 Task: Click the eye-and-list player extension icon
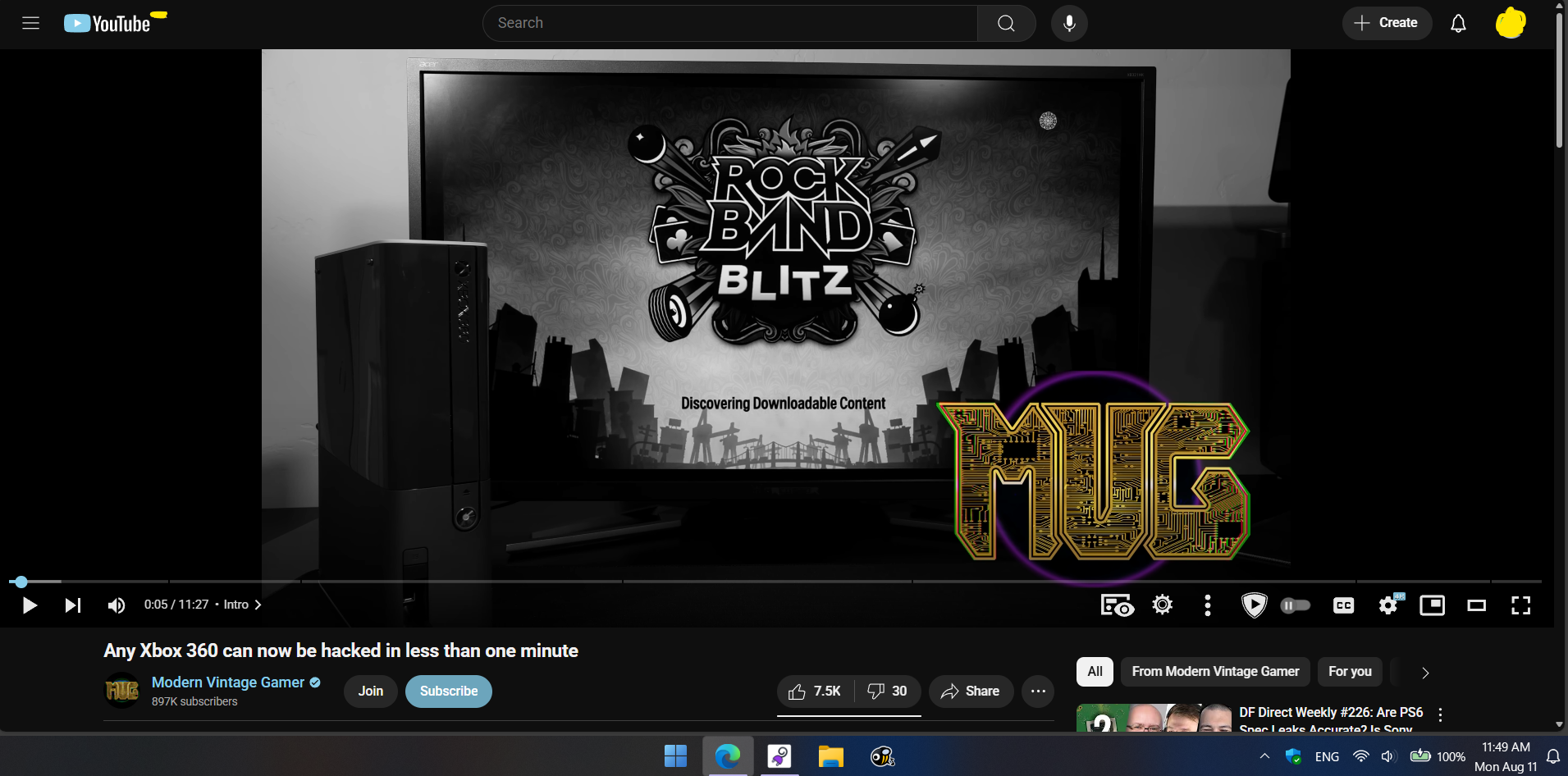(1117, 605)
